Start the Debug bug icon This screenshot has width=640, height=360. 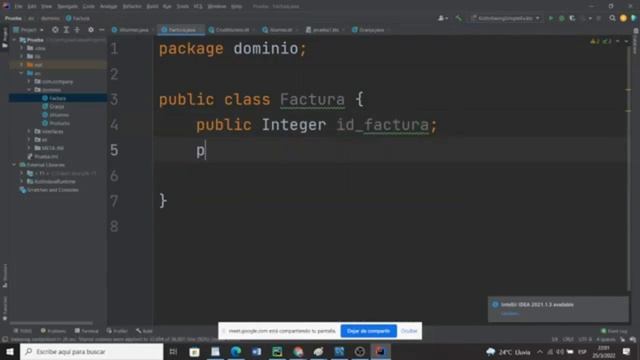click(x=562, y=18)
